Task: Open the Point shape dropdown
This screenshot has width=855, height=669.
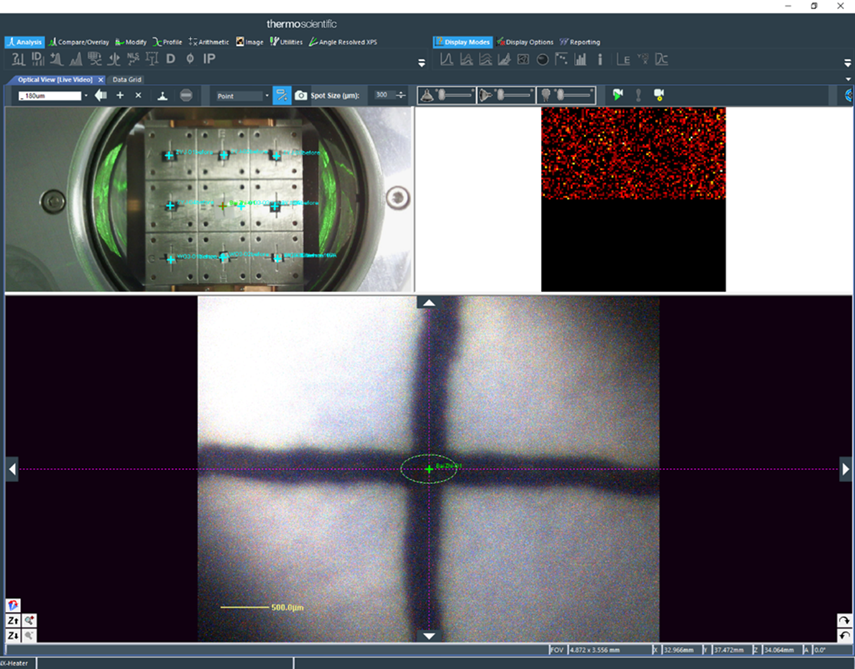Action: click(241, 96)
